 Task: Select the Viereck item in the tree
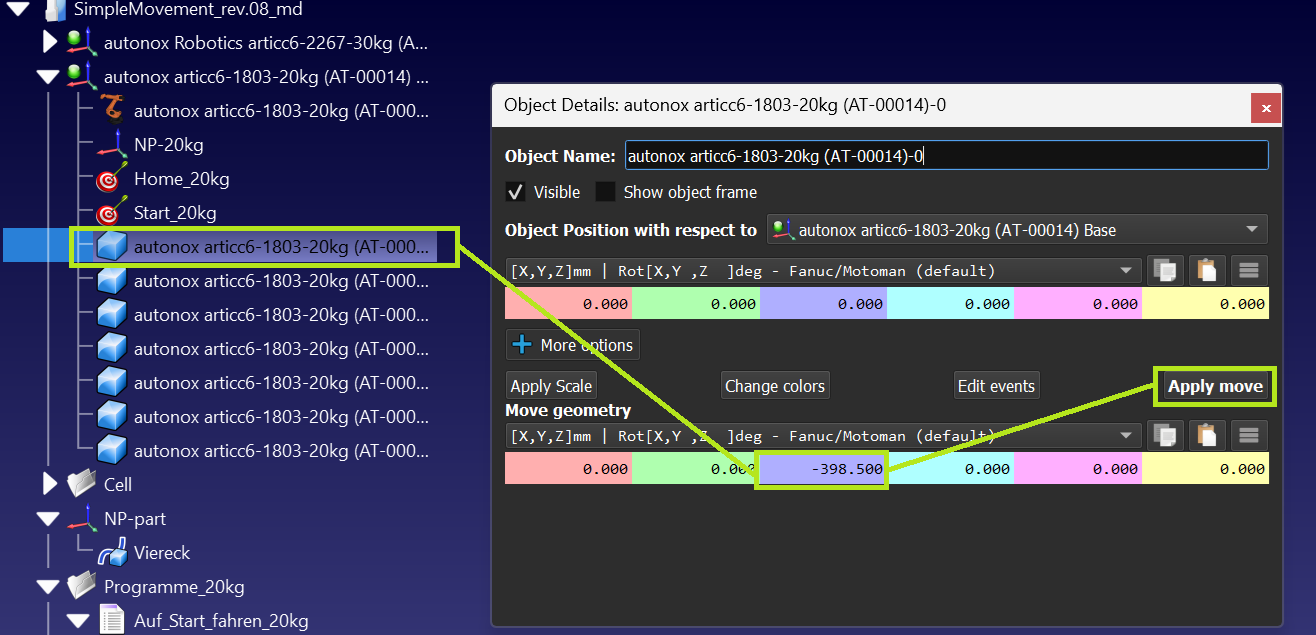click(161, 552)
